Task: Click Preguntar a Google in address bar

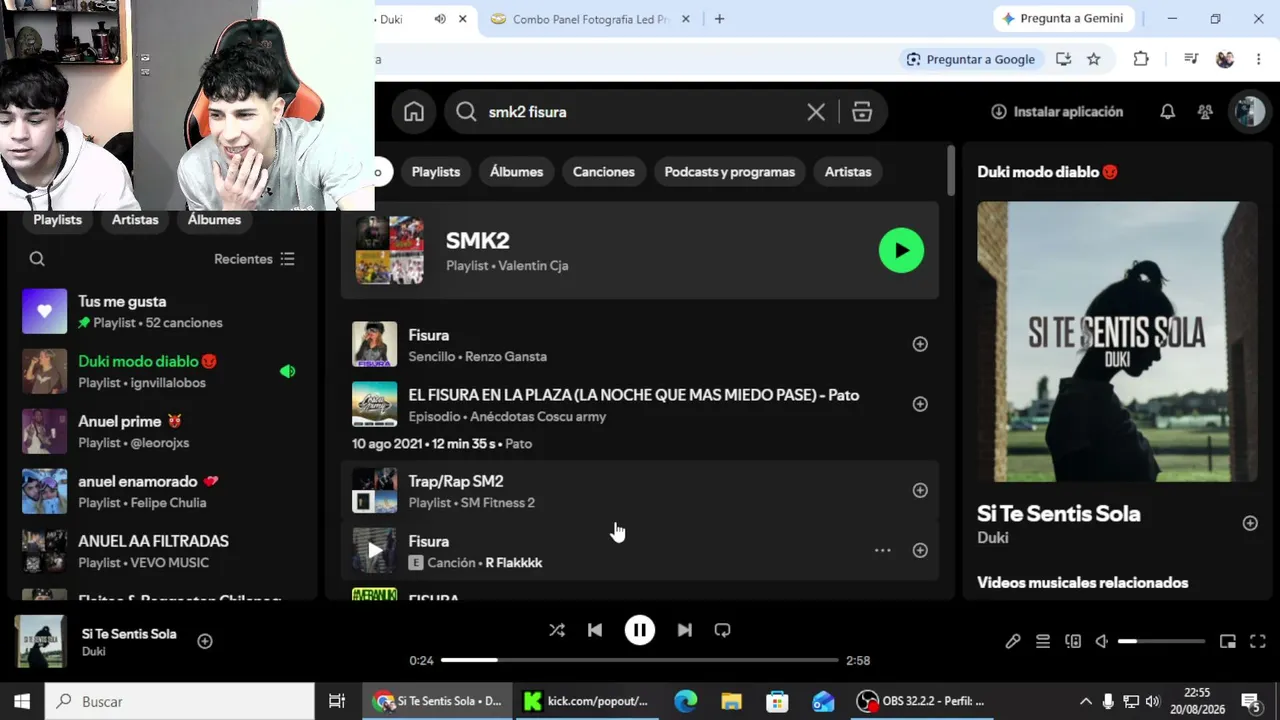Action: click(970, 59)
